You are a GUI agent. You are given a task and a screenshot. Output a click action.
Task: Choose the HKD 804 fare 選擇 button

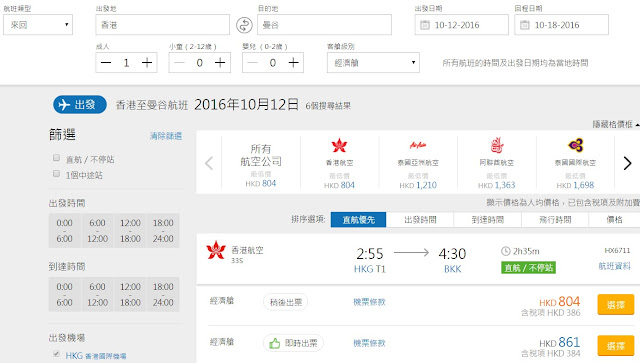click(x=616, y=305)
